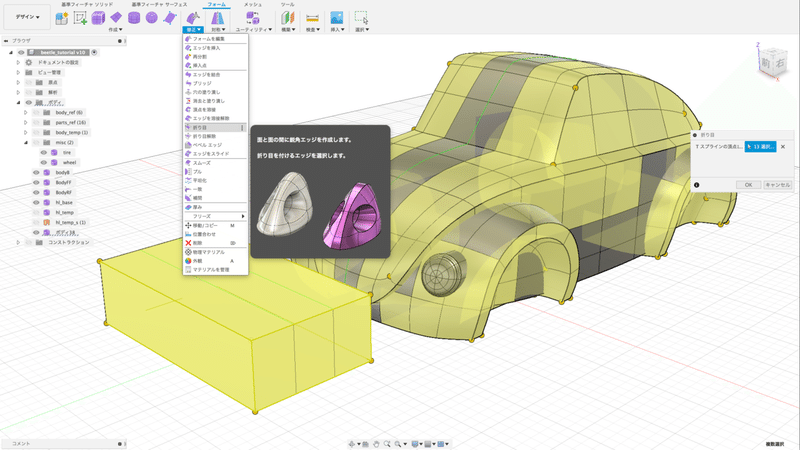This screenshot has height=450, width=800.
Task: Click the Symmetry (対称) tool icon
Action: point(218,18)
